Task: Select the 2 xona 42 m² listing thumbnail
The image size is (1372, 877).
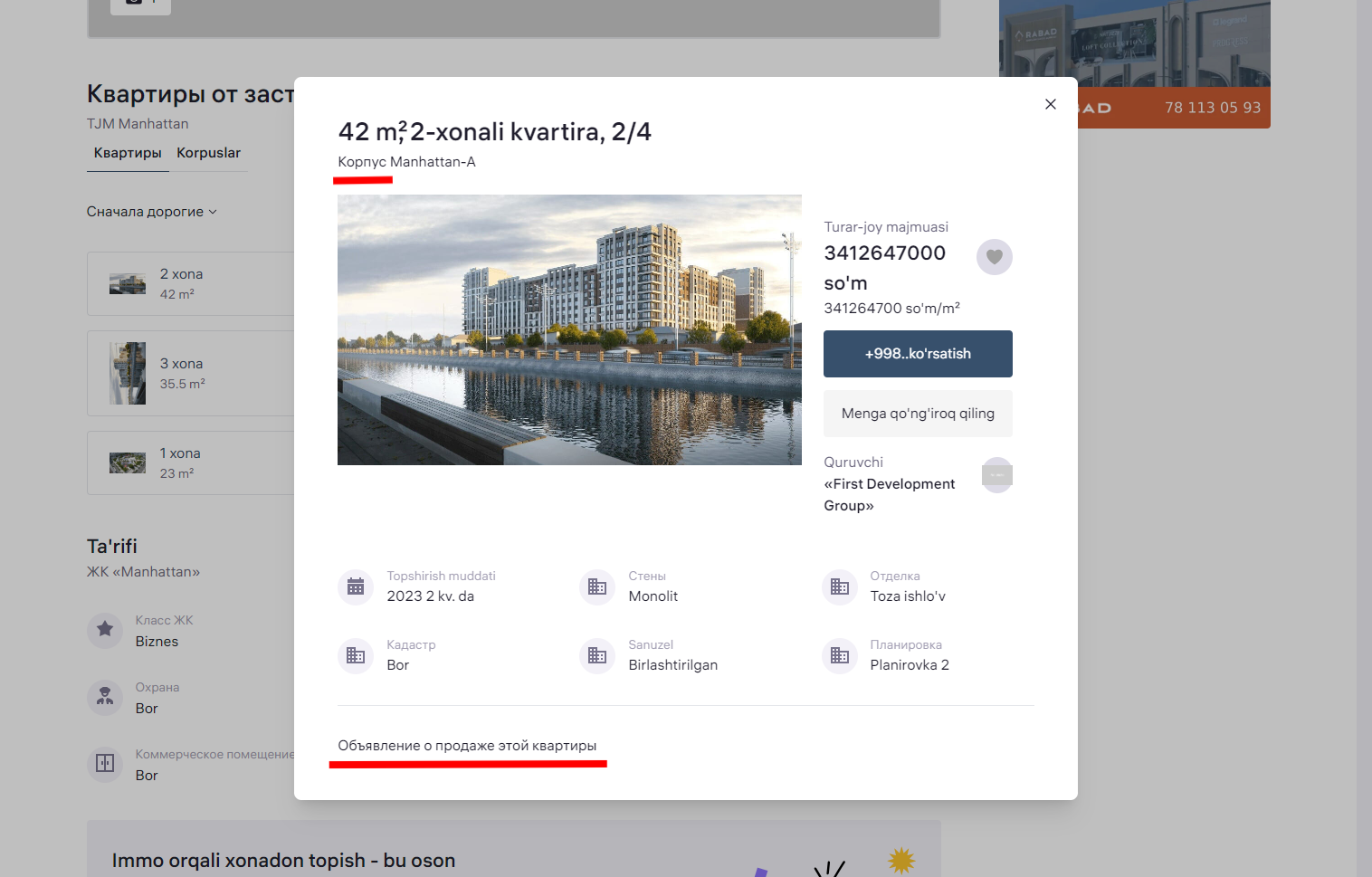Action: tap(128, 284)
